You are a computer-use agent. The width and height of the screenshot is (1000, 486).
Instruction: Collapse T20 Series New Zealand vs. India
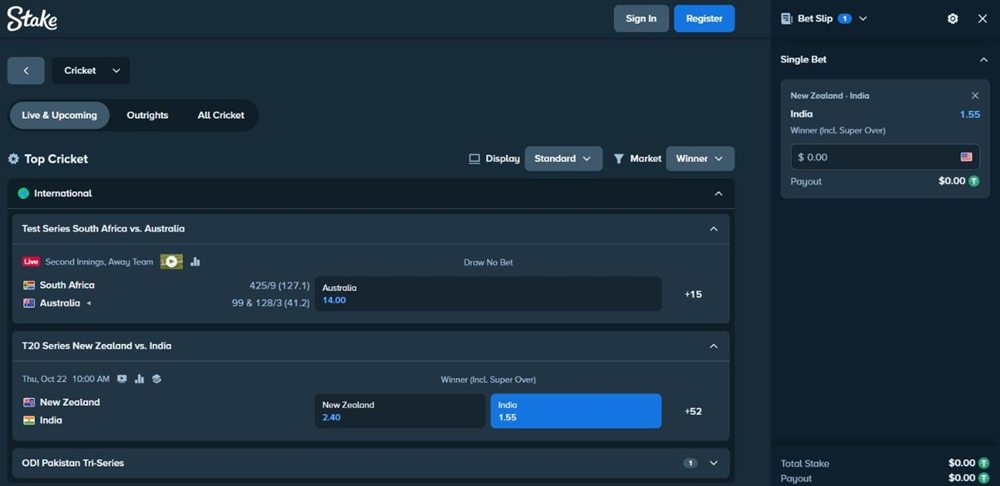point(714,346)
